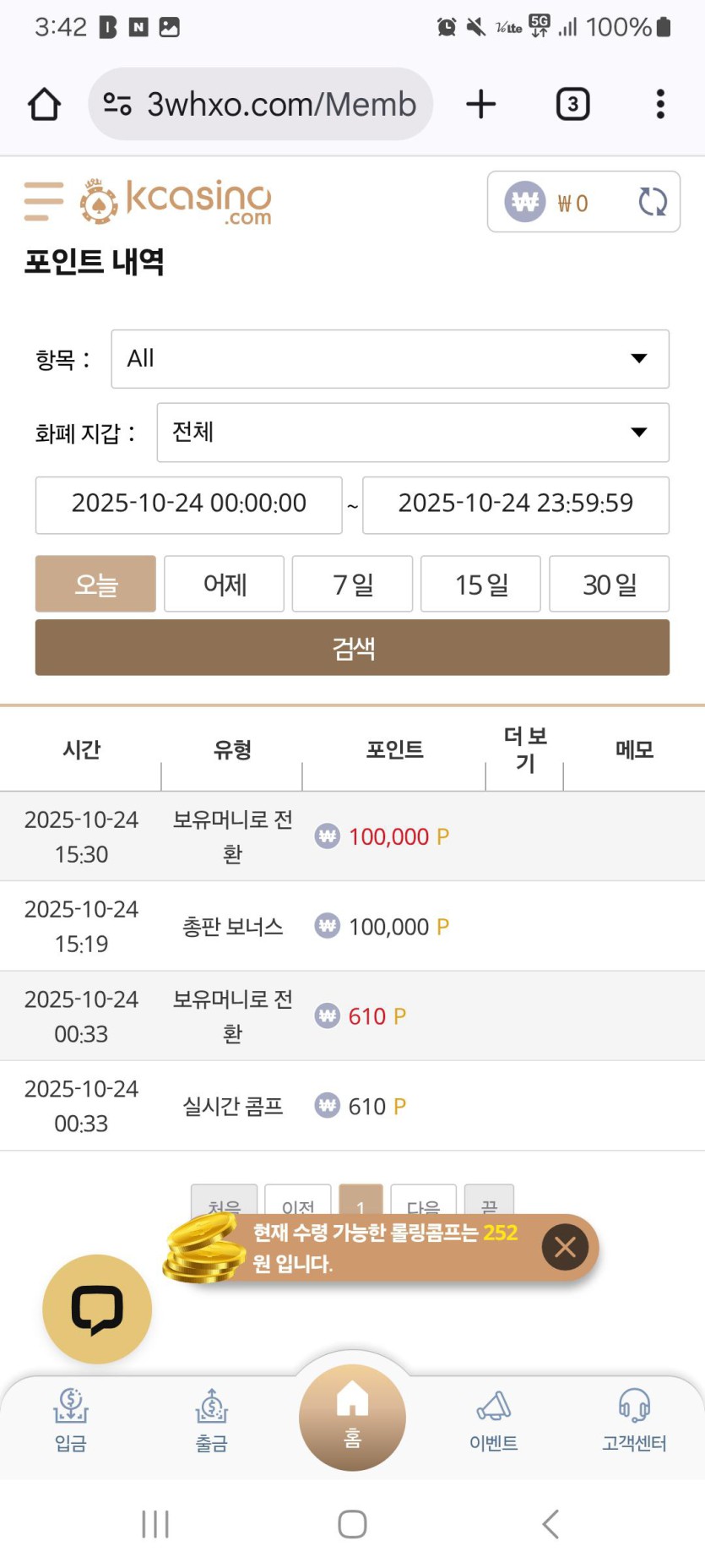Click the start date input field
The width and height of the screenshot is (705, 1568).
click(188, 504)
